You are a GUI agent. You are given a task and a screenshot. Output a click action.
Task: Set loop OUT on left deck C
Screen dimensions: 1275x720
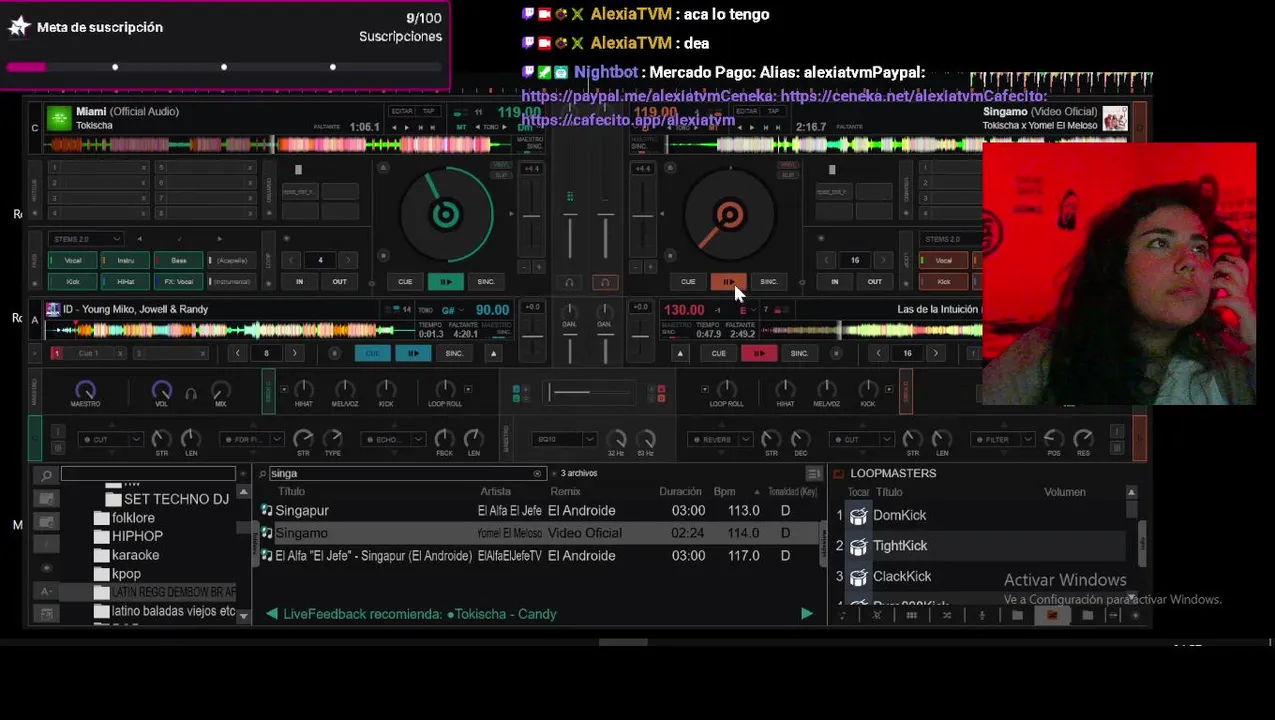coord(339,282)
